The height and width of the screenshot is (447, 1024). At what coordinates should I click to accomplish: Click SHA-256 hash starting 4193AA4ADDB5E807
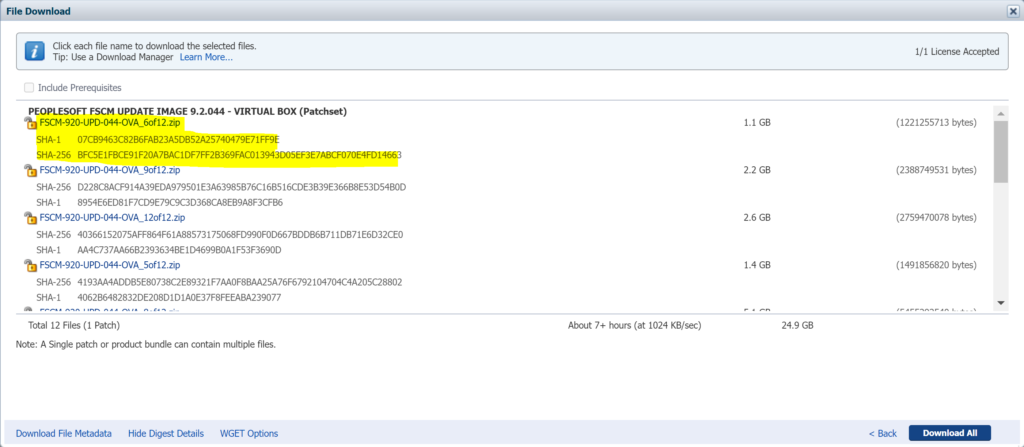(240, 282)
